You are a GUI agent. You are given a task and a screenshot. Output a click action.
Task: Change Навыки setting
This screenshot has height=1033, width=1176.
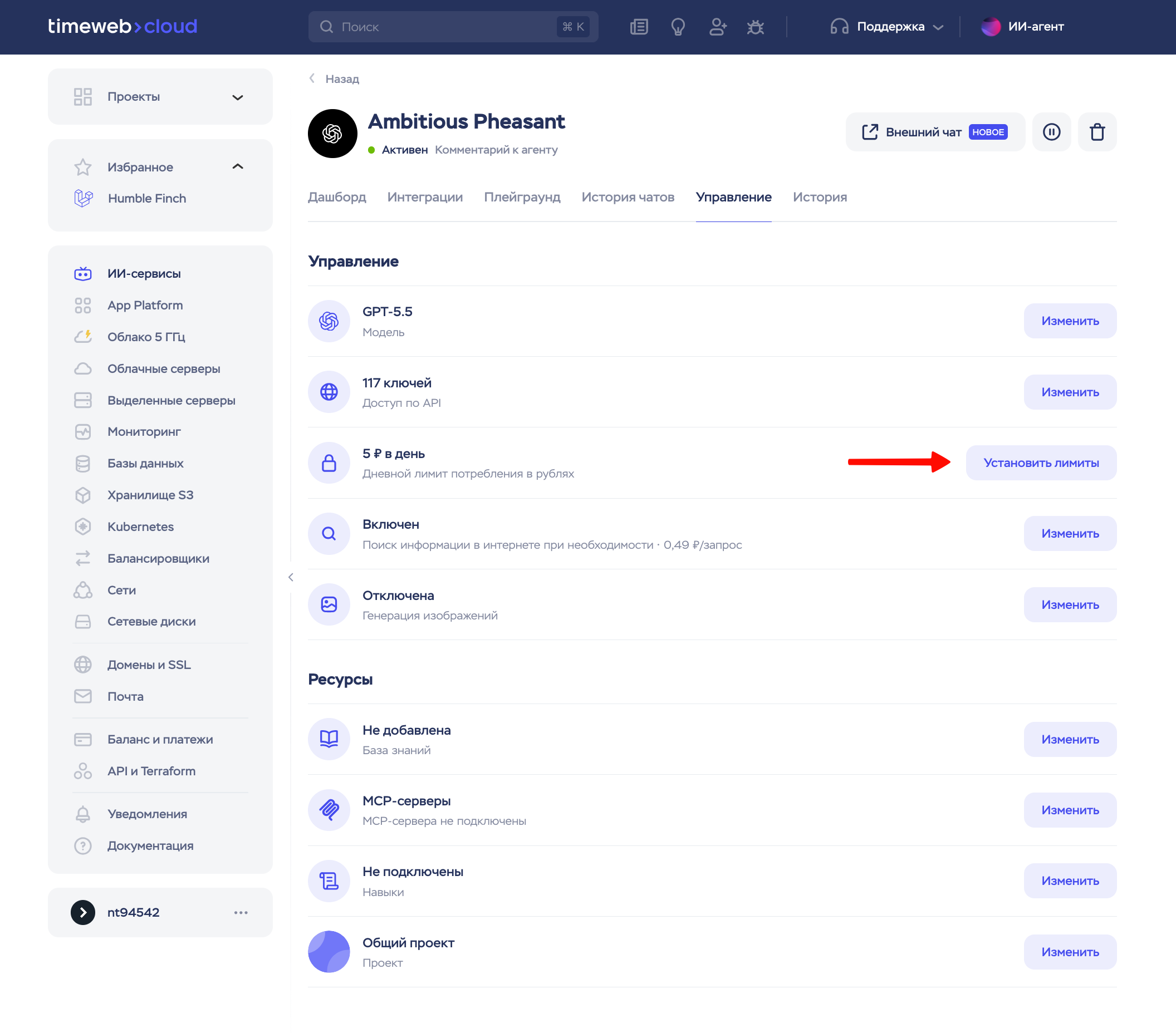pos(1070,880)
